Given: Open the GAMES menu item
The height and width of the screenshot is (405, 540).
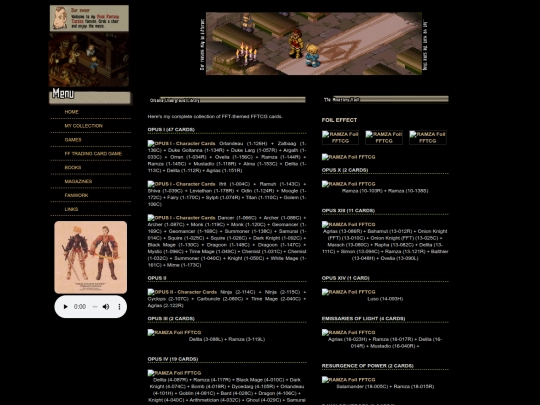Looking at the screenshot, I should coord(73,140).
